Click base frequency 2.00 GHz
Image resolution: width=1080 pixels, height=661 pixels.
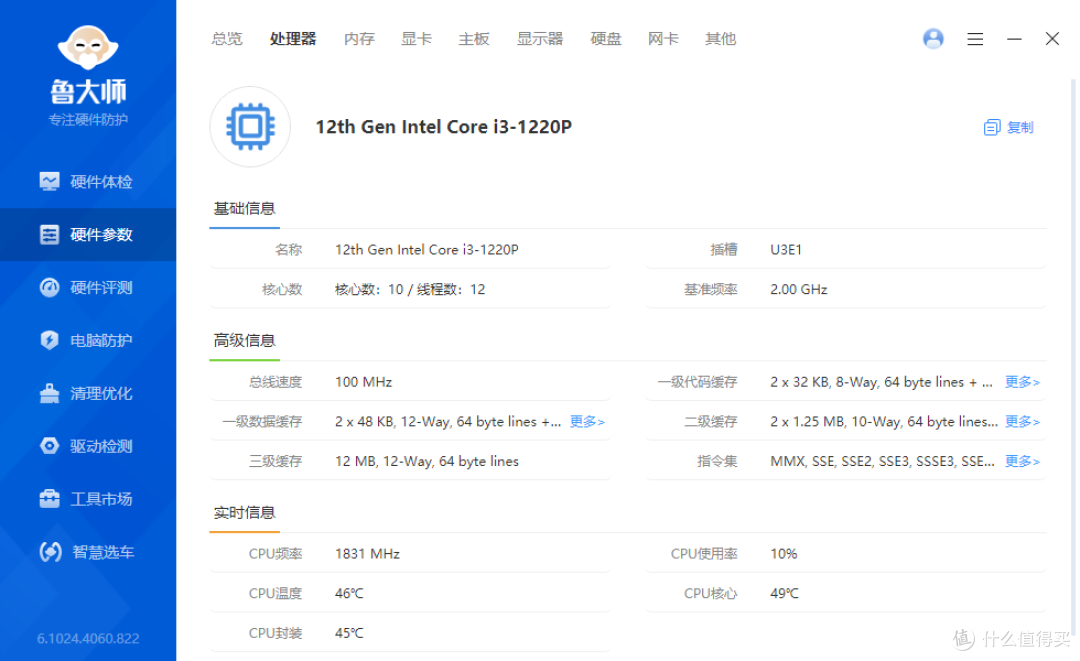point(799,290)
